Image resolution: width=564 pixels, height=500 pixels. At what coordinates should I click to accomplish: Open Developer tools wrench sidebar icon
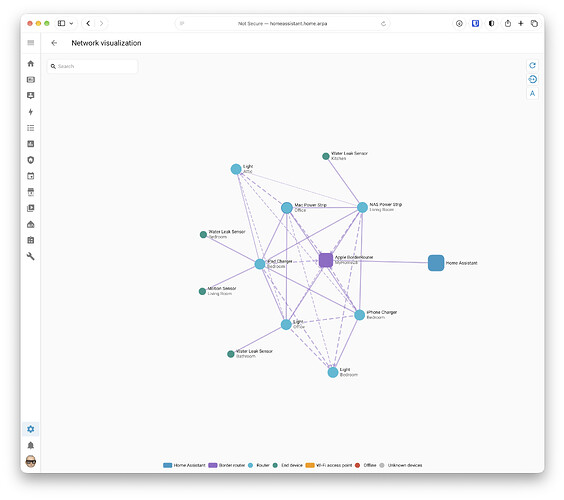(x=31, y=256)
